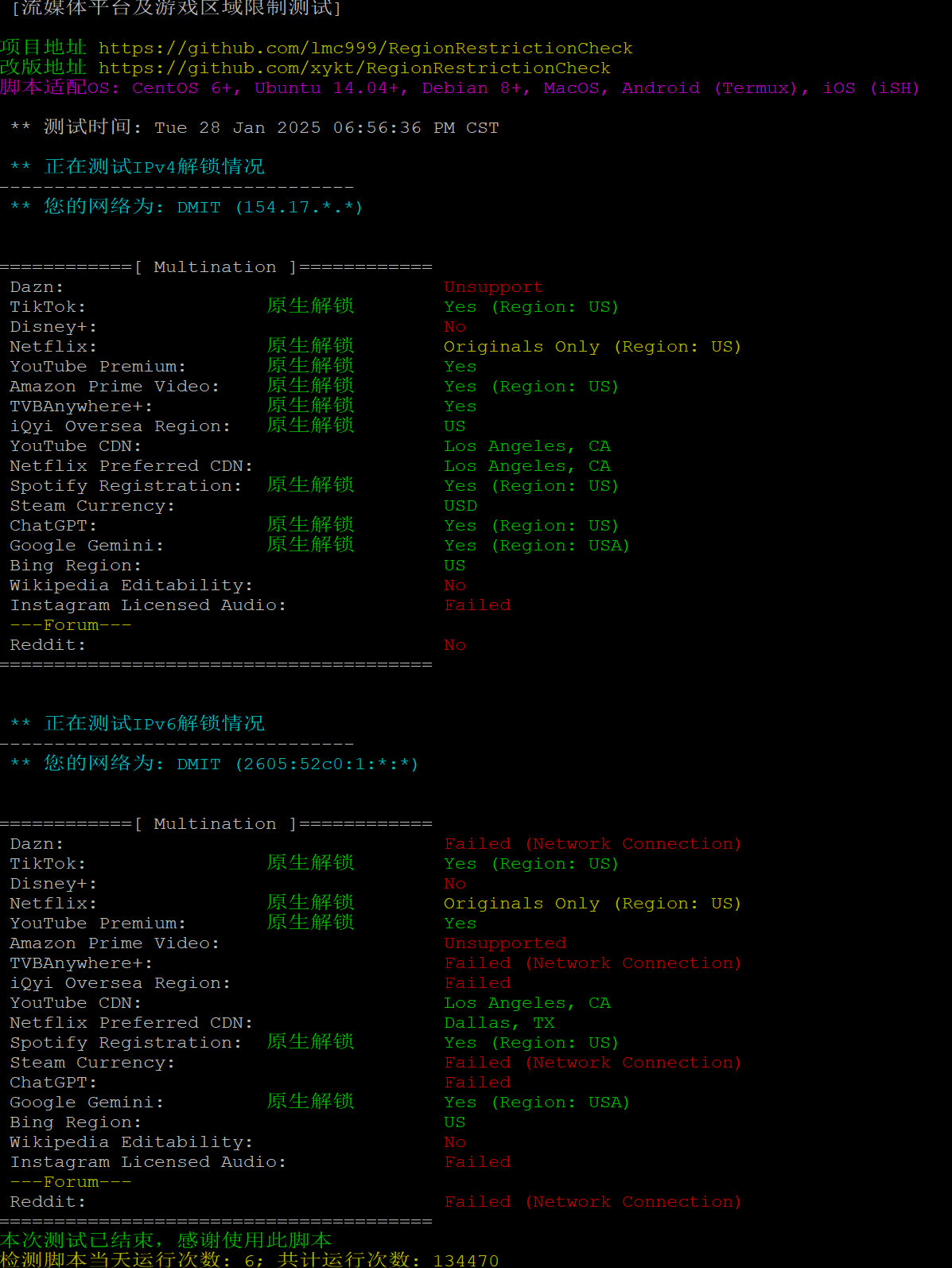Click the "正在测试IPv6解锁情况" heading
The height and width of the screenshot is (1268, 952).
click(154, 724)
